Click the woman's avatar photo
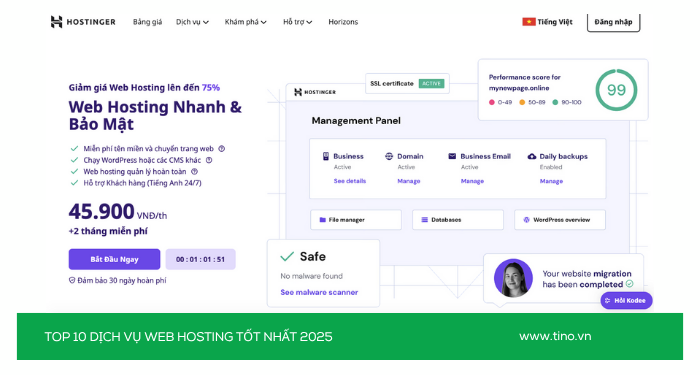Viewport: 700px width, 375px height. coord(513,278)
